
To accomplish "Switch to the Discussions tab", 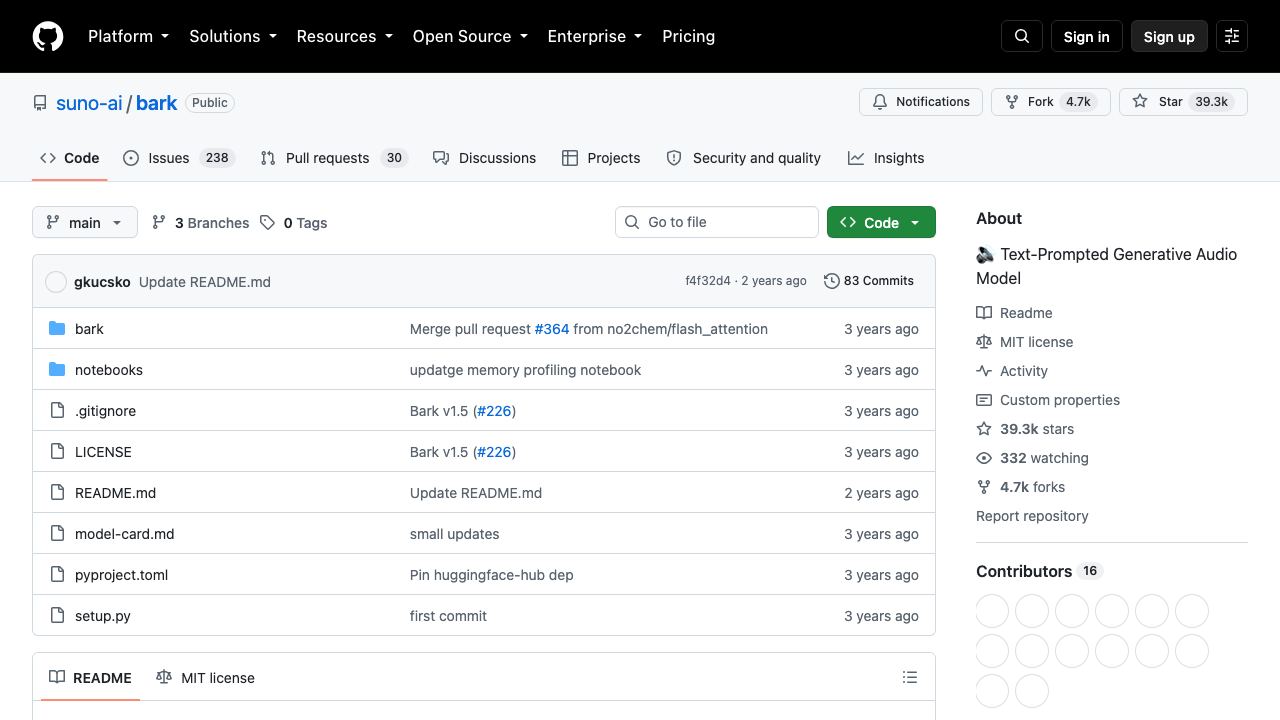I will (485, 158).
